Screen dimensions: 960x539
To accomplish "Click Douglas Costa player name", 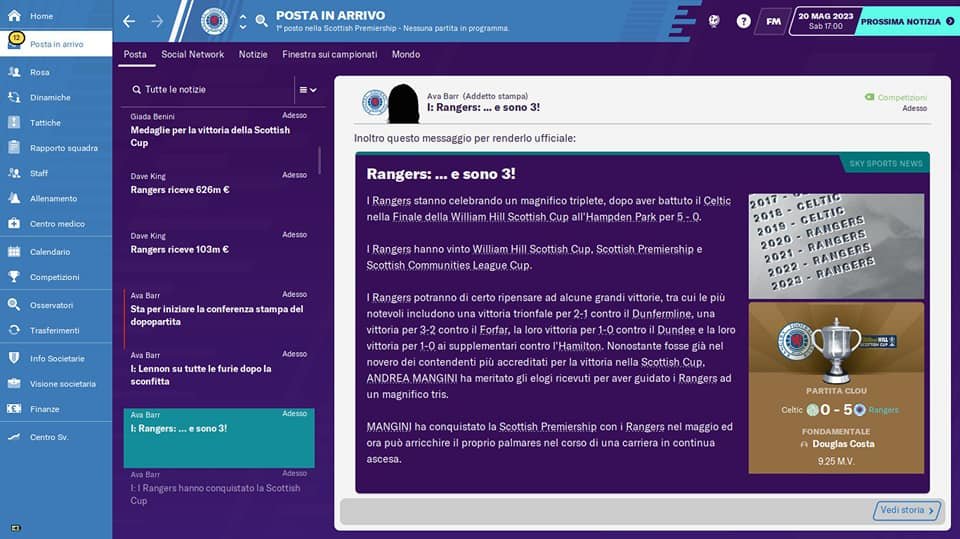I will pyautogui.click(x=843, y=444).
